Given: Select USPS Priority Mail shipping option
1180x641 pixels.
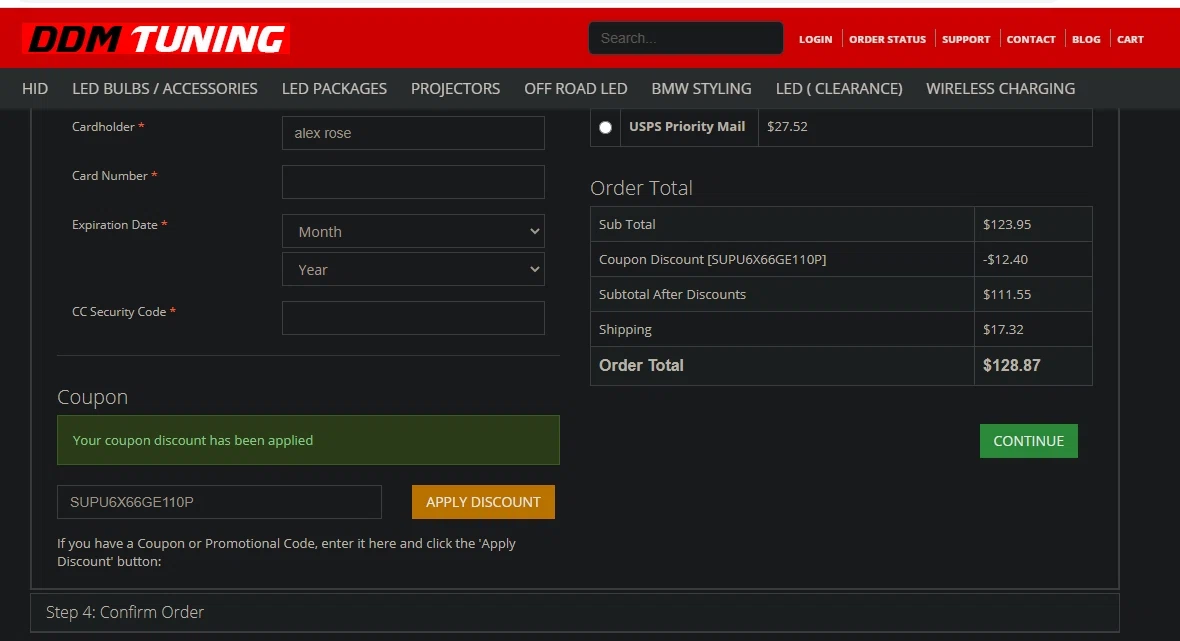Looking at the screenshot, I should (605, 127).
